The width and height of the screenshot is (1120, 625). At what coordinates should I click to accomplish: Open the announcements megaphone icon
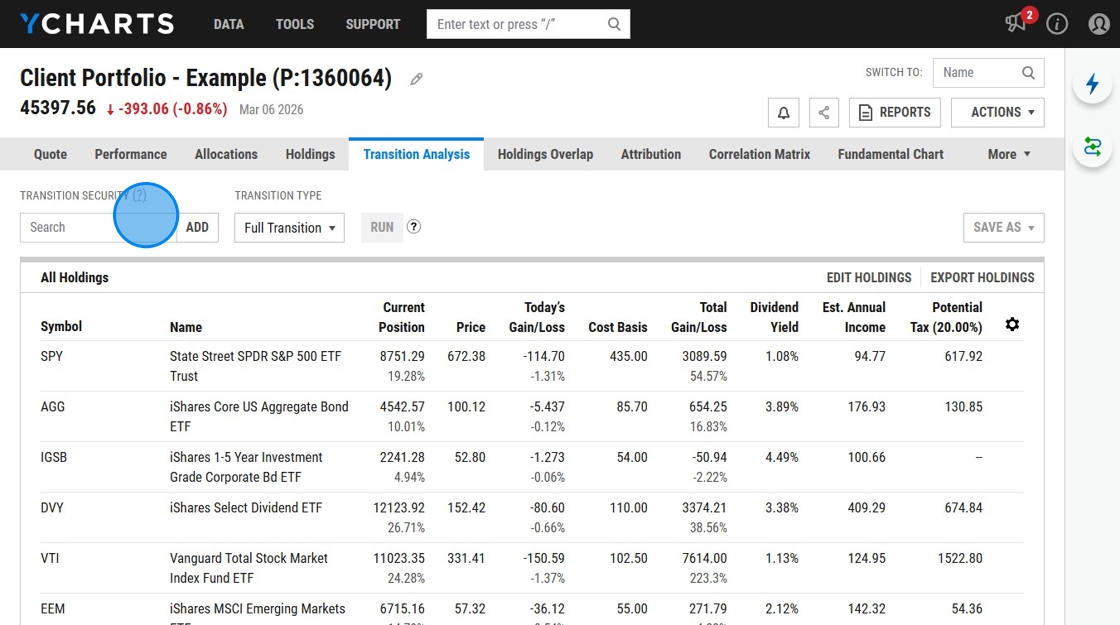(x=1015, y=23)
